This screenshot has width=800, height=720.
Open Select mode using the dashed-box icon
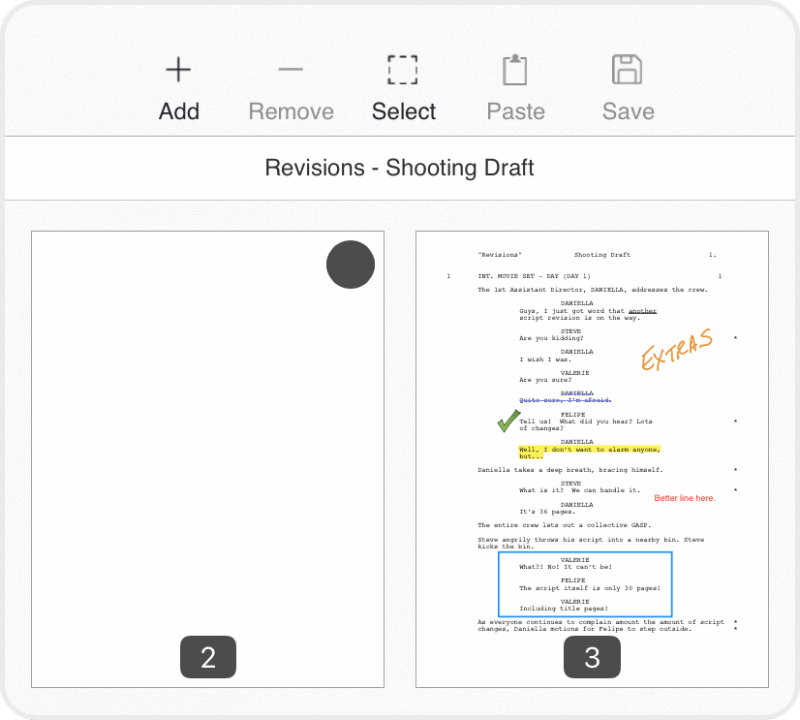point(402,70)
